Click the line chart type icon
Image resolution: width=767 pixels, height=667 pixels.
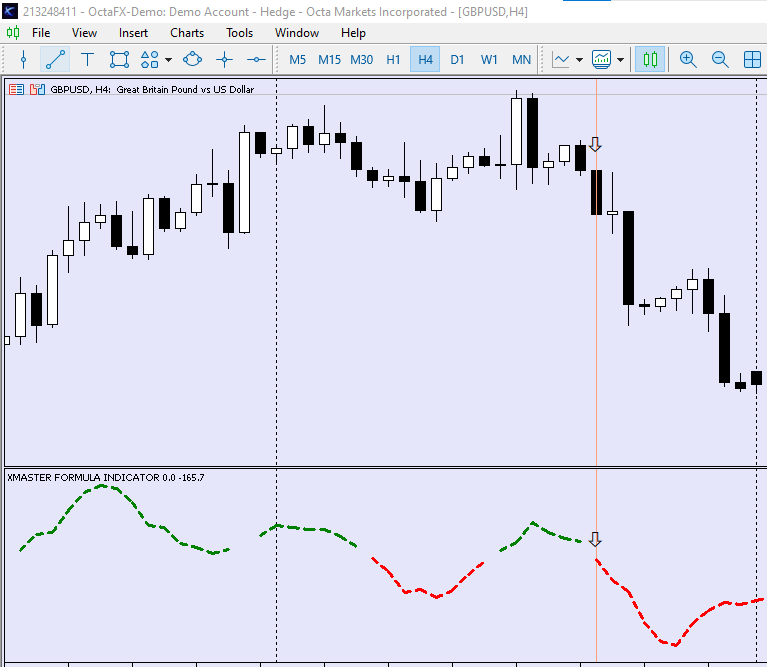tap(561, 60)
